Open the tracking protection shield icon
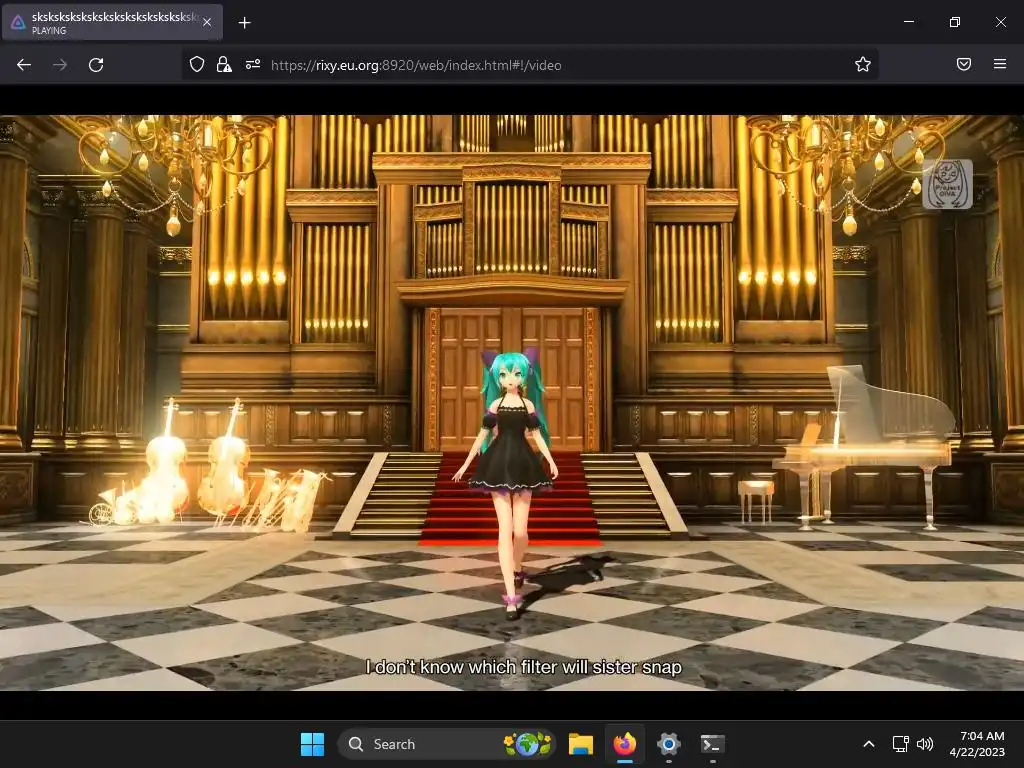Screen dimensions: 1024x768 [197, 64]
